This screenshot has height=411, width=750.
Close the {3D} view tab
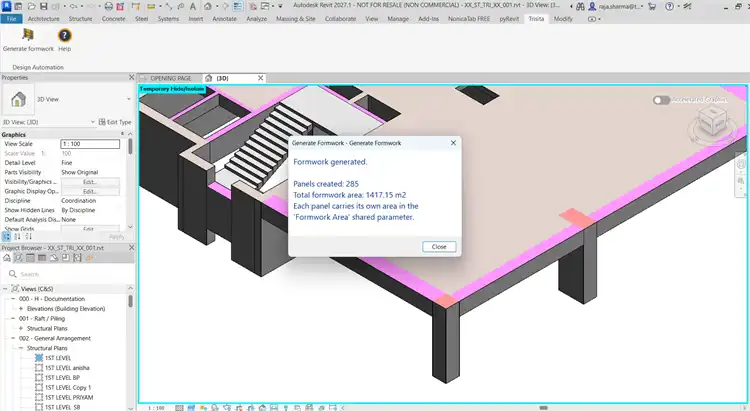click(261, 78)
